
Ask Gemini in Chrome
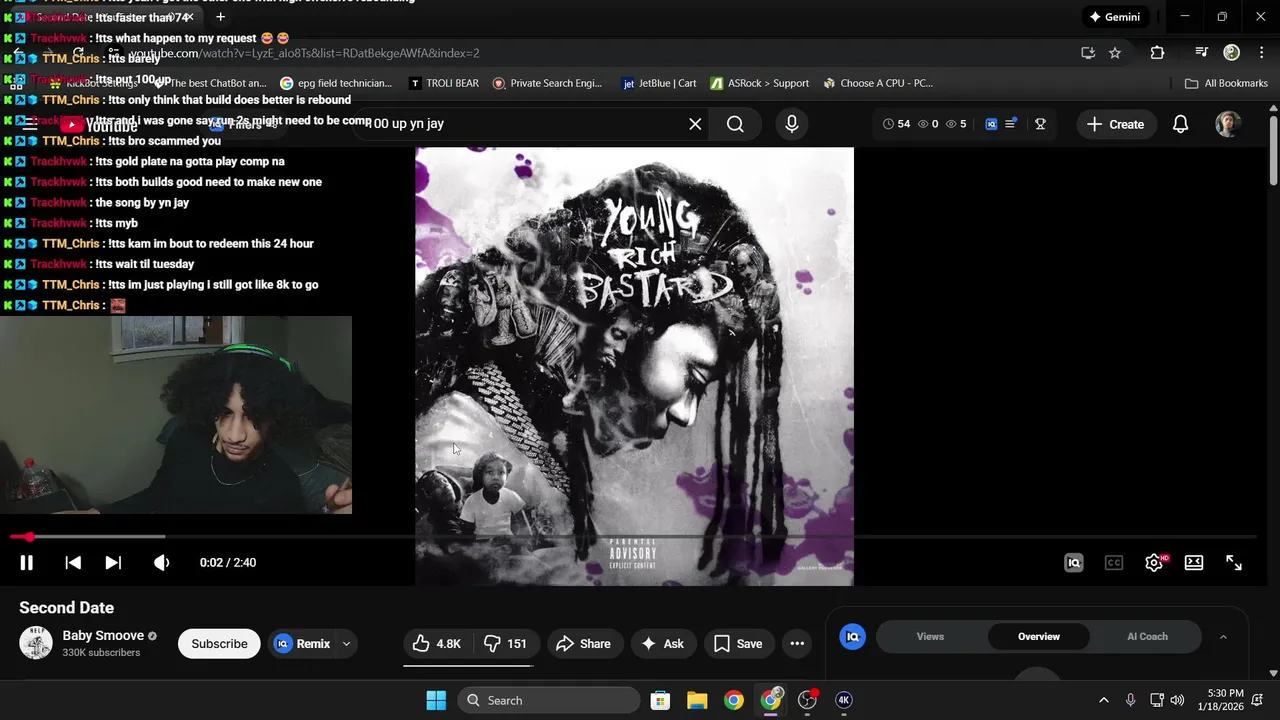[x=1115, y=17]
